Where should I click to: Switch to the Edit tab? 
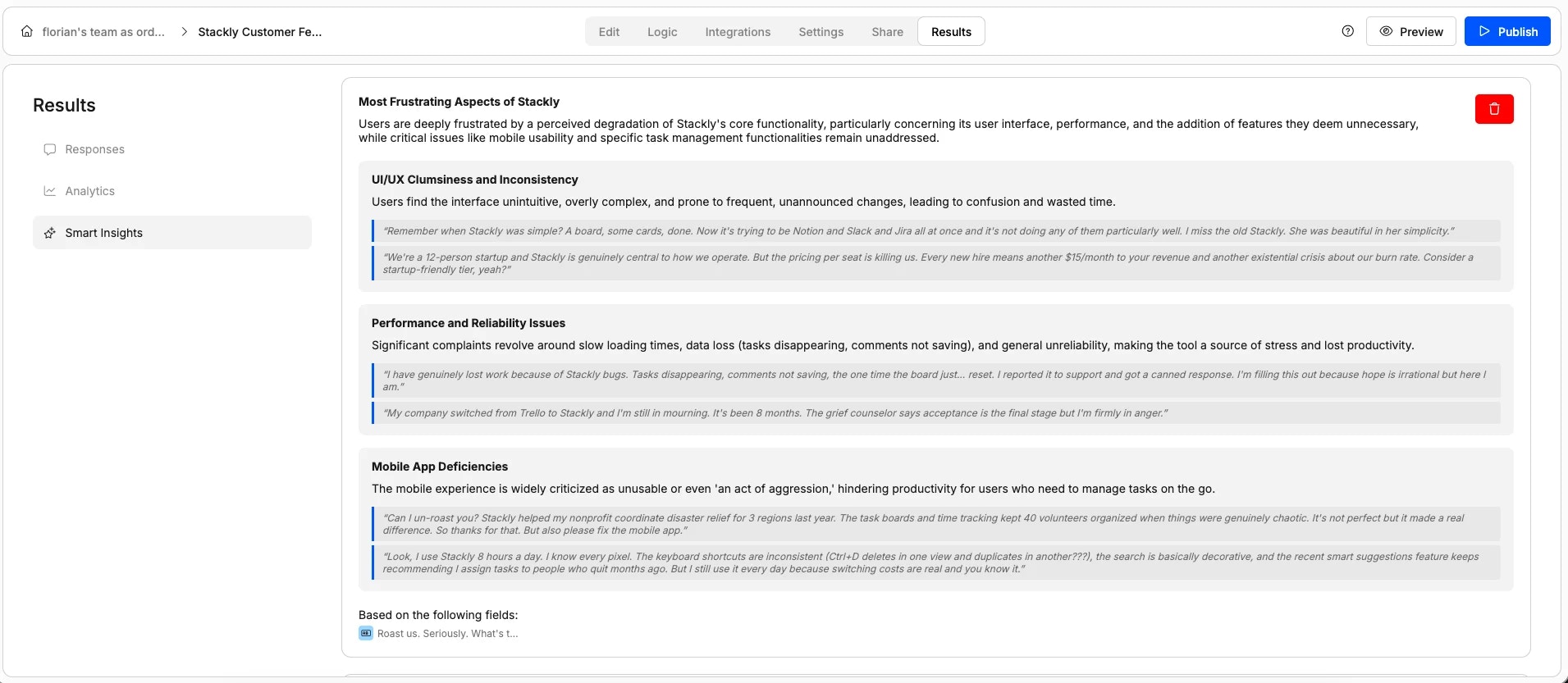tap(609, 31)
